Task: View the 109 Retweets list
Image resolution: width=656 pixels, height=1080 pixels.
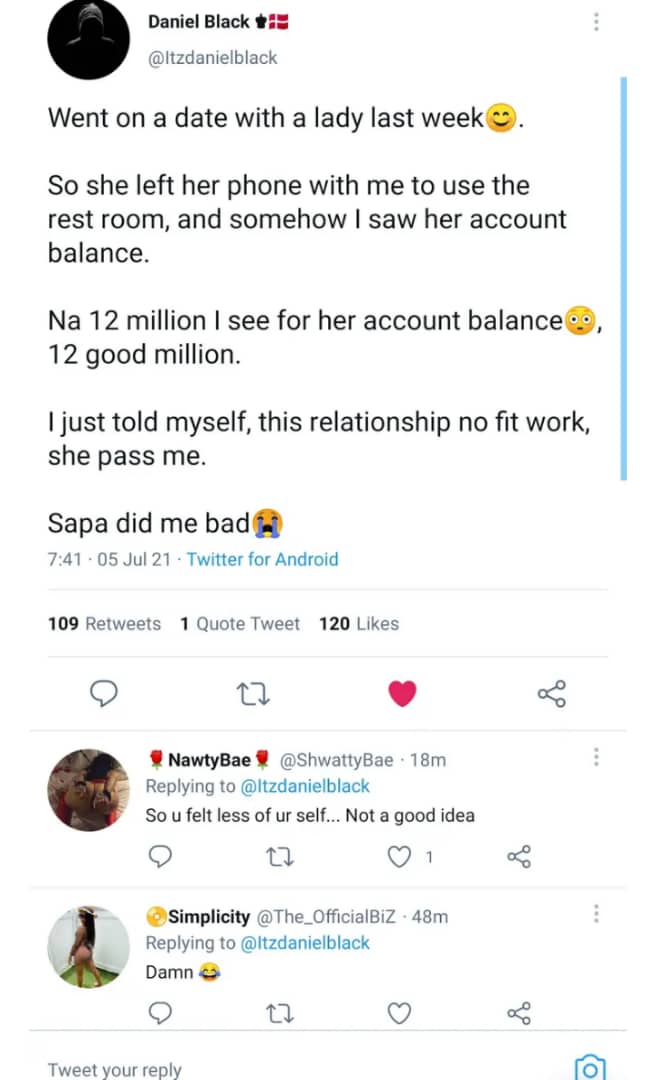Action: (104, 624)
